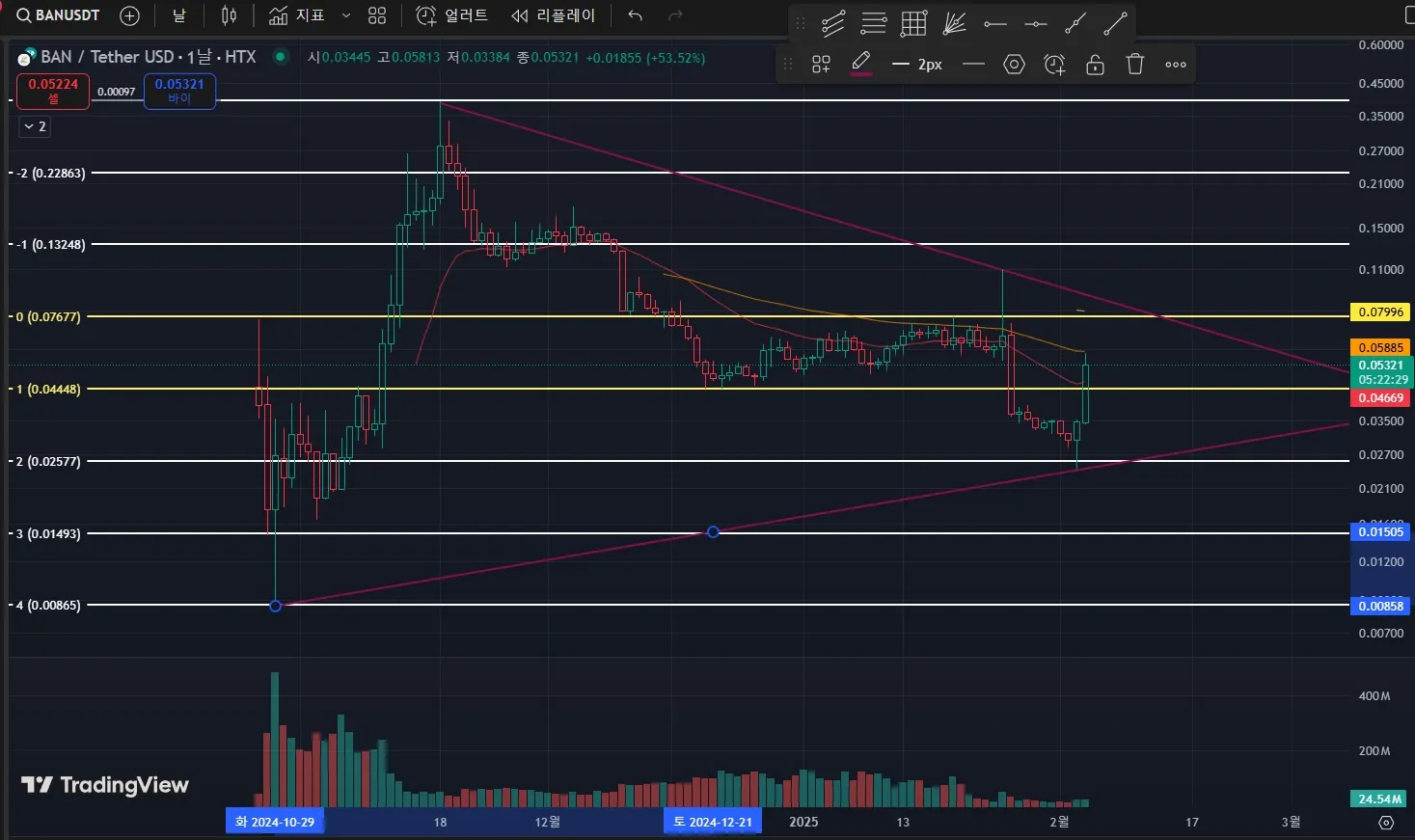This screenshot has width=1415, height=840.
Task: Click the blue 0.05321 buy button
Action: (179, 91)
